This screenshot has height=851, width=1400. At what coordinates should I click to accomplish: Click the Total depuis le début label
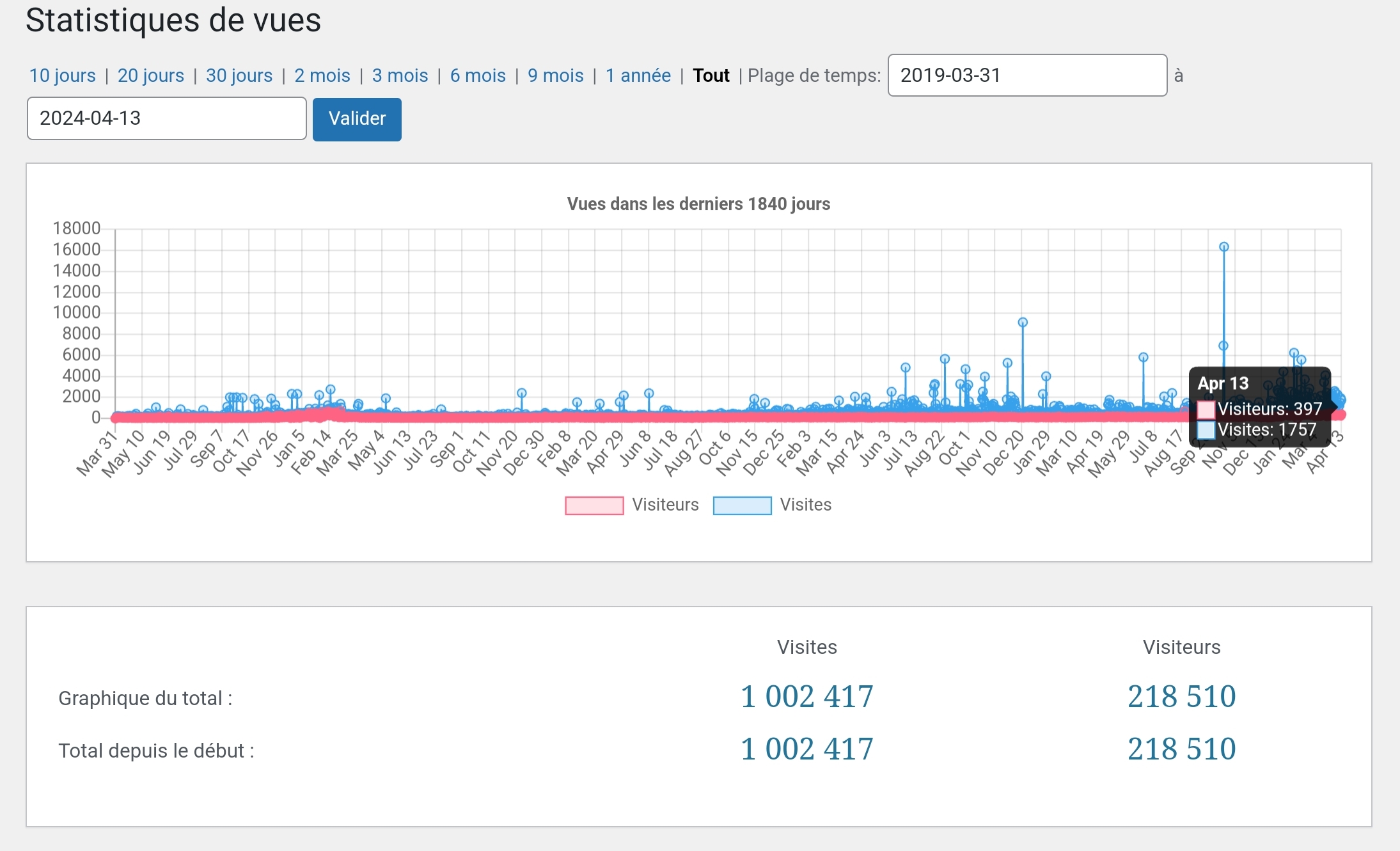(156, 751)
